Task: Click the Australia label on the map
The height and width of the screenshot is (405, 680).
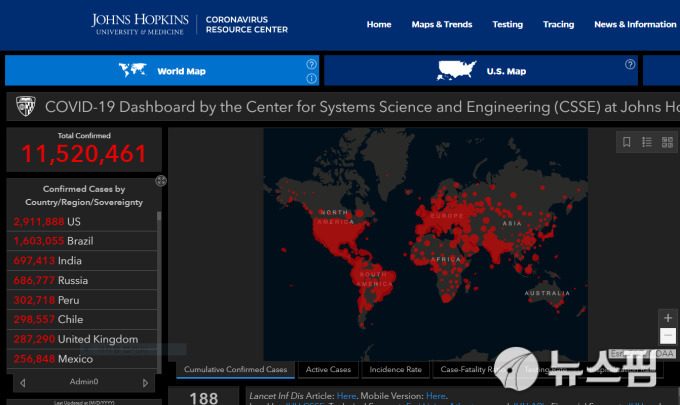Action: [x=547, y=293]
